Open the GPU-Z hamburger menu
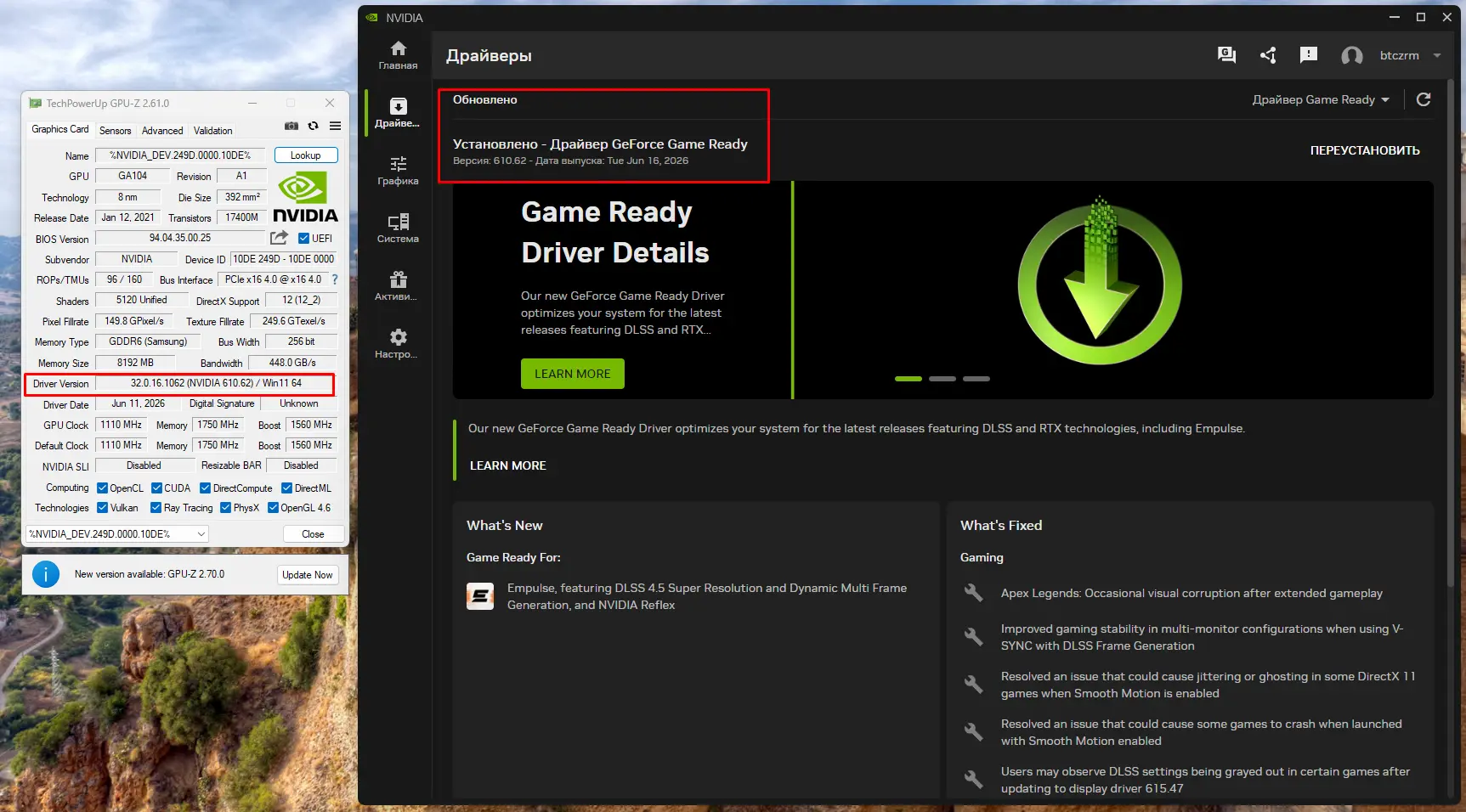The height and width of the screenshot is (812, 1466). click(336, 126)
